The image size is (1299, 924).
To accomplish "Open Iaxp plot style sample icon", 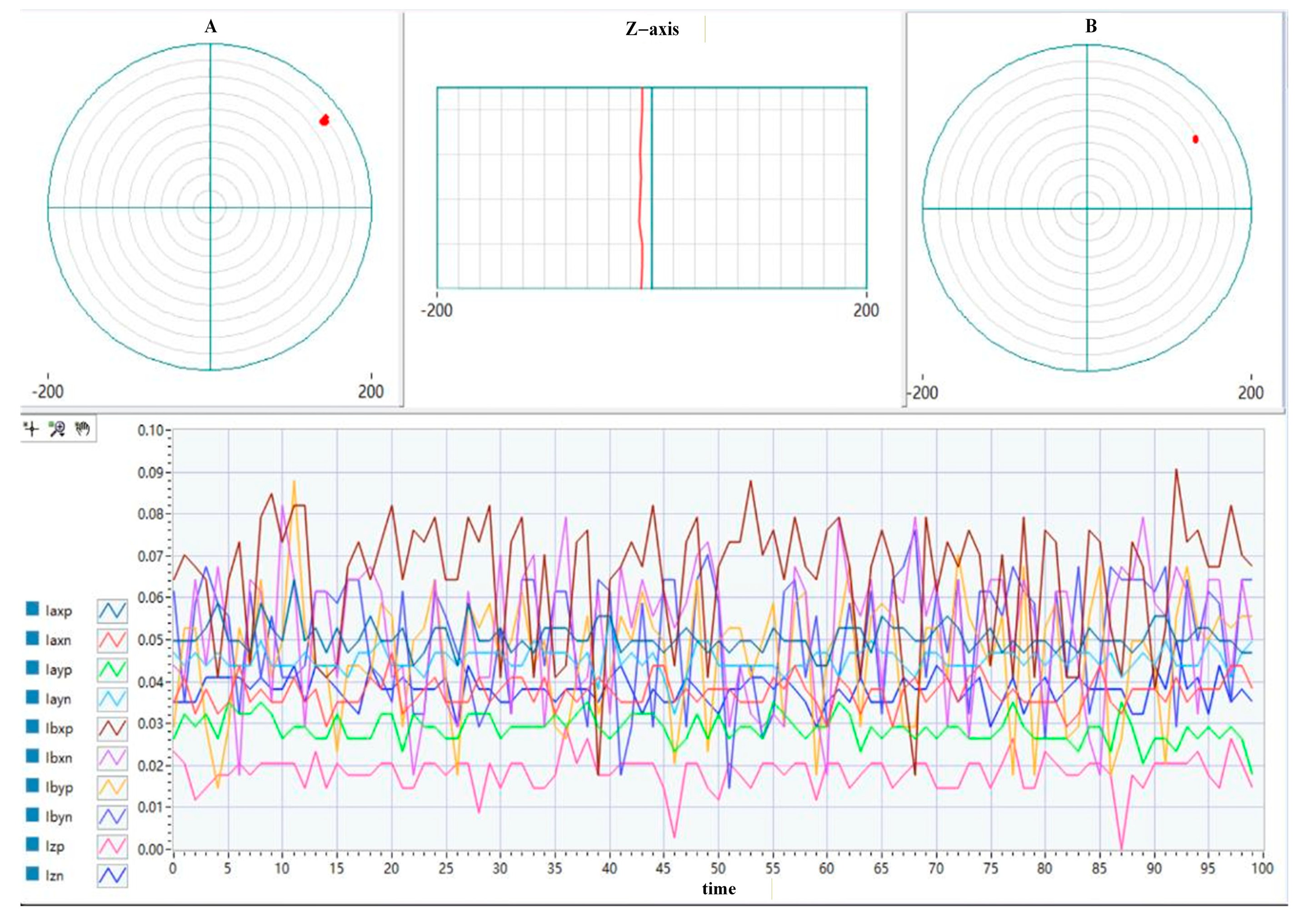I will [x=112, y=611].
